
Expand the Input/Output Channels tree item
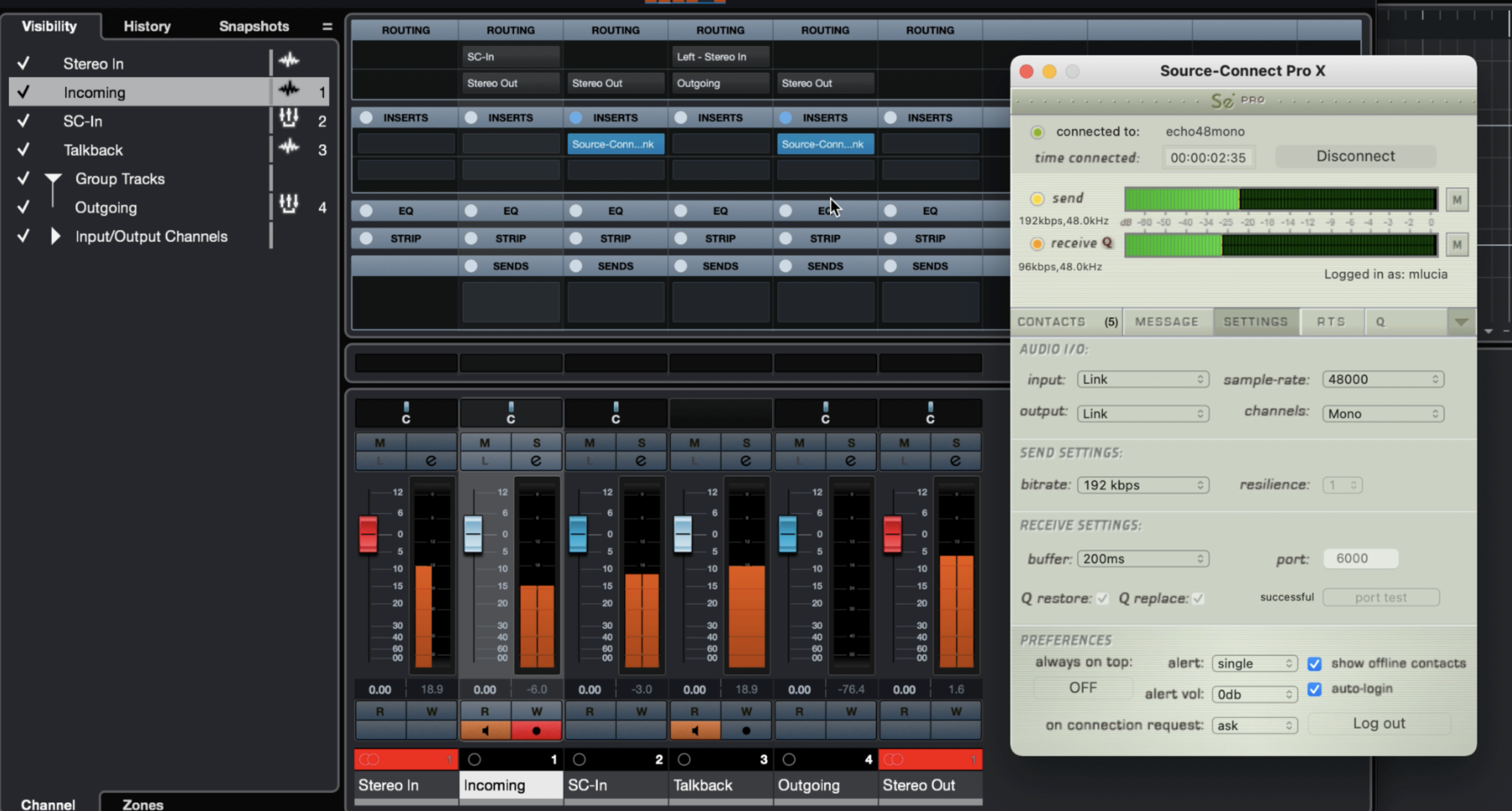tap(55, 237)
